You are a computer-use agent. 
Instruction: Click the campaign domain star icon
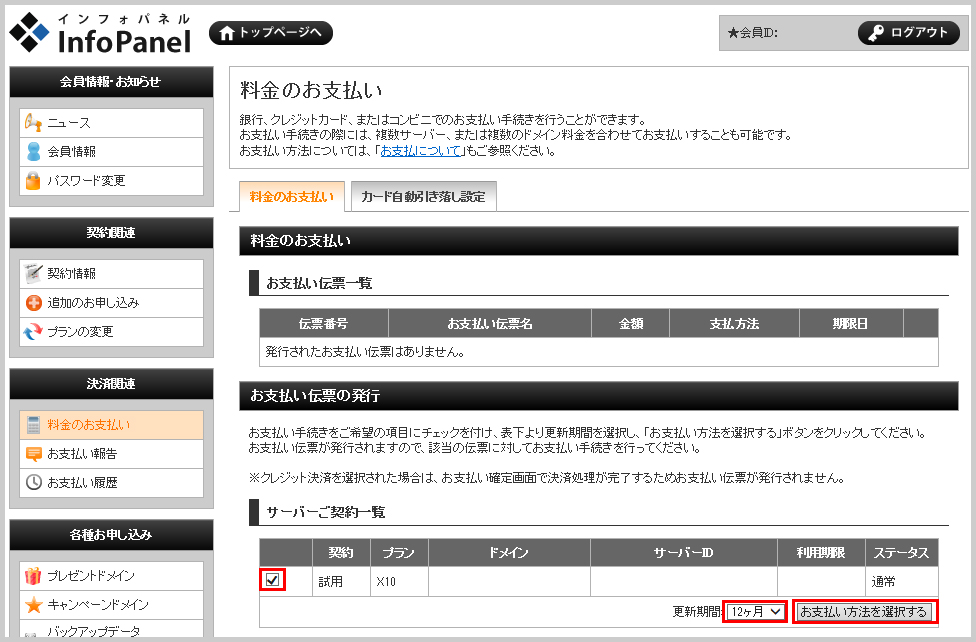[33, 605]
